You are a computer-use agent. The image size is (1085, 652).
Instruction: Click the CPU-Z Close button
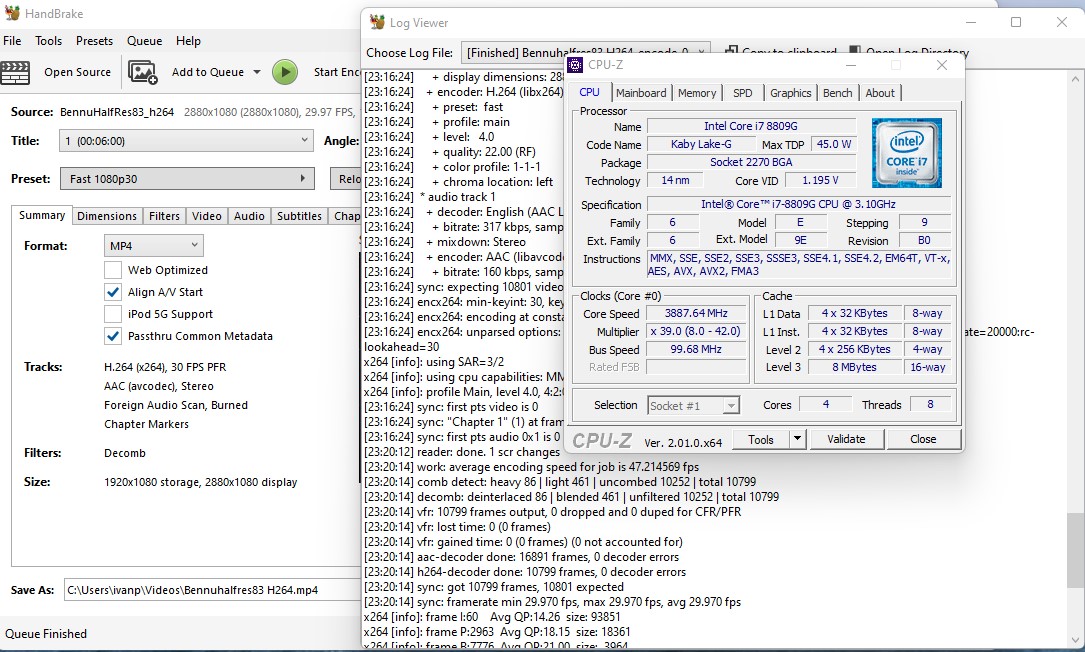(922, 439)
